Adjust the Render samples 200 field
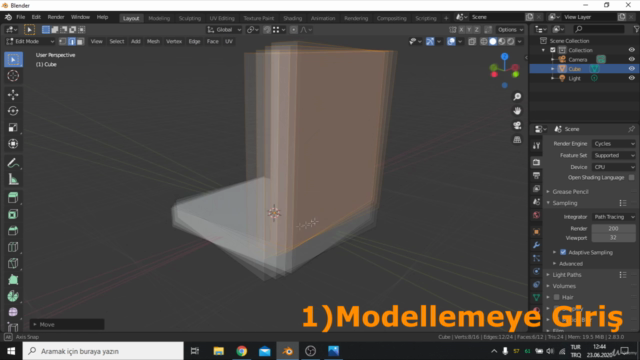Viewport: 640px width, 360px height. (x=613, y=229)
